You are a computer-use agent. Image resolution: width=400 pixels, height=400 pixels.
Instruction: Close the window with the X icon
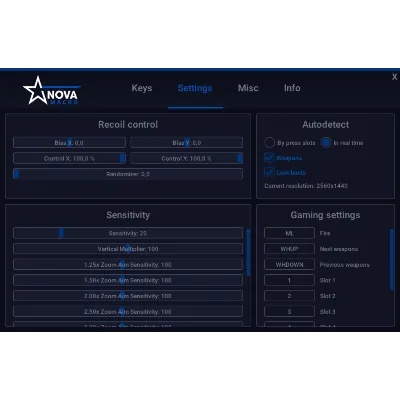pos(394,77)
